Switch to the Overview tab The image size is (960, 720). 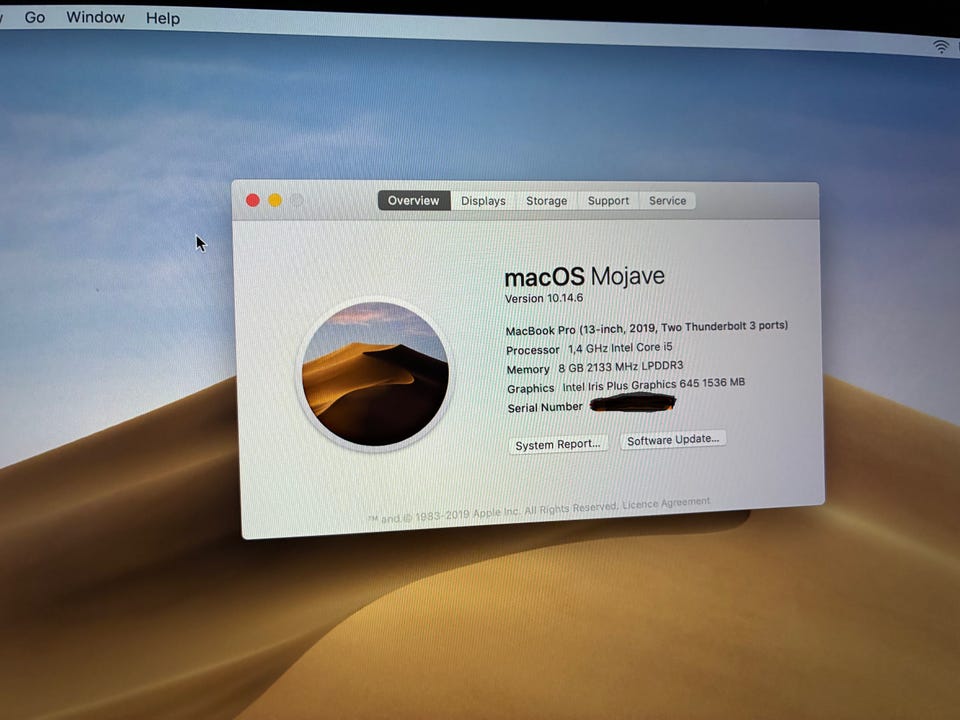(x=414, y=201)
